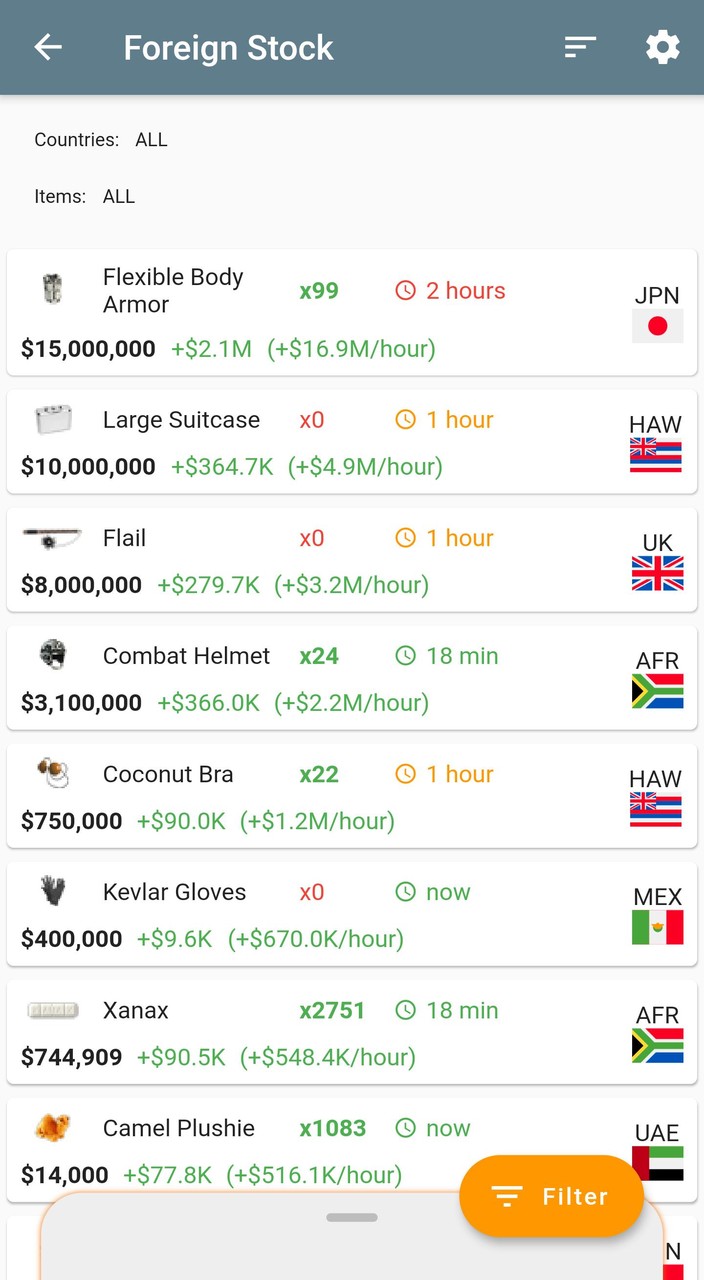Select the Coconut Bra listing
This screenshot has height=1280, width=704.
[352, 796]
